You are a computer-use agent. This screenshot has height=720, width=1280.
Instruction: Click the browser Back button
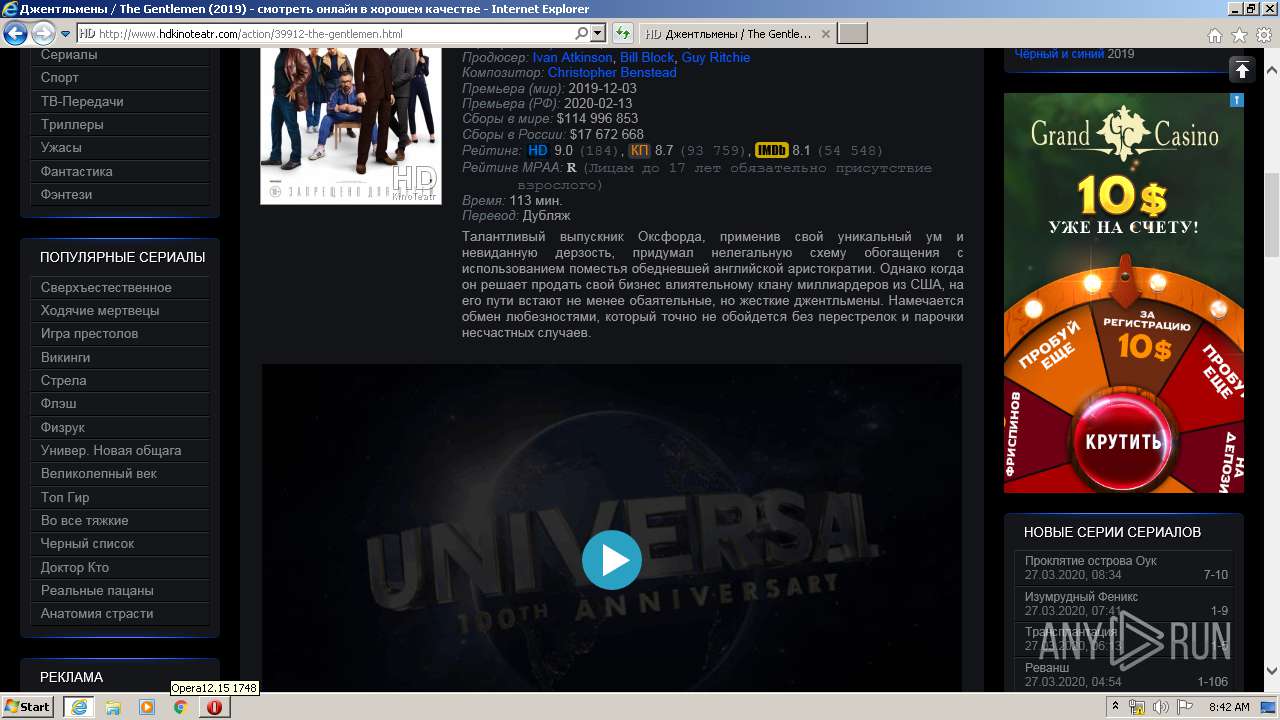point(16,33)
